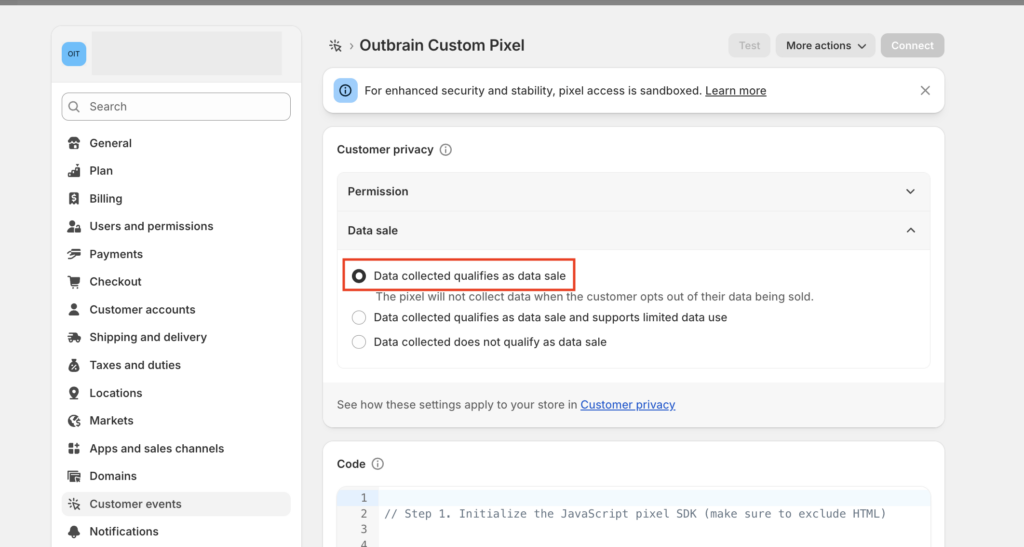Click the Payments hand icon
Viewport: 1024px width, 547px height.
[74, 254]
